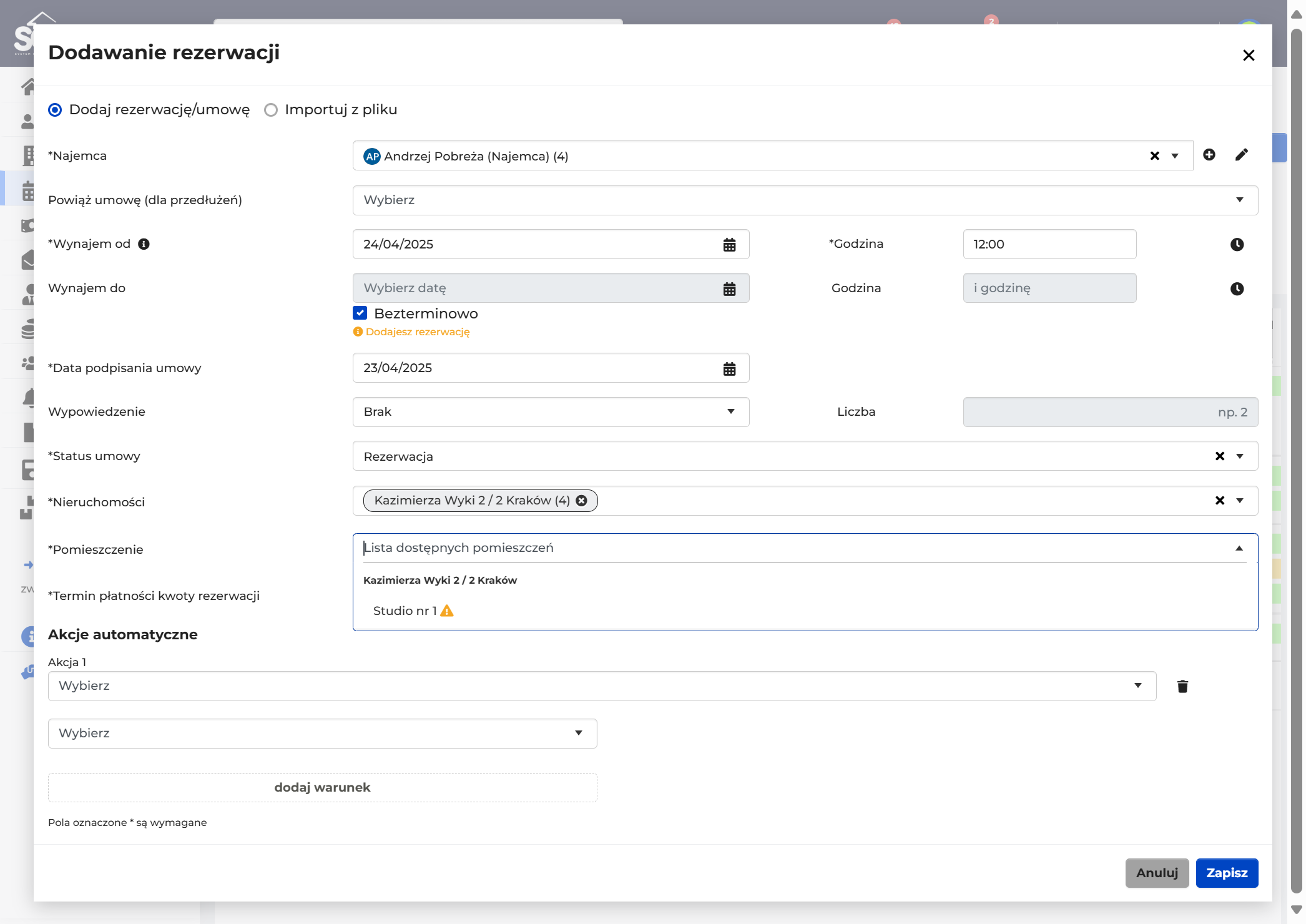Open the clock picker for end hour
The image size is (1306, 924).
point(1237,288)
